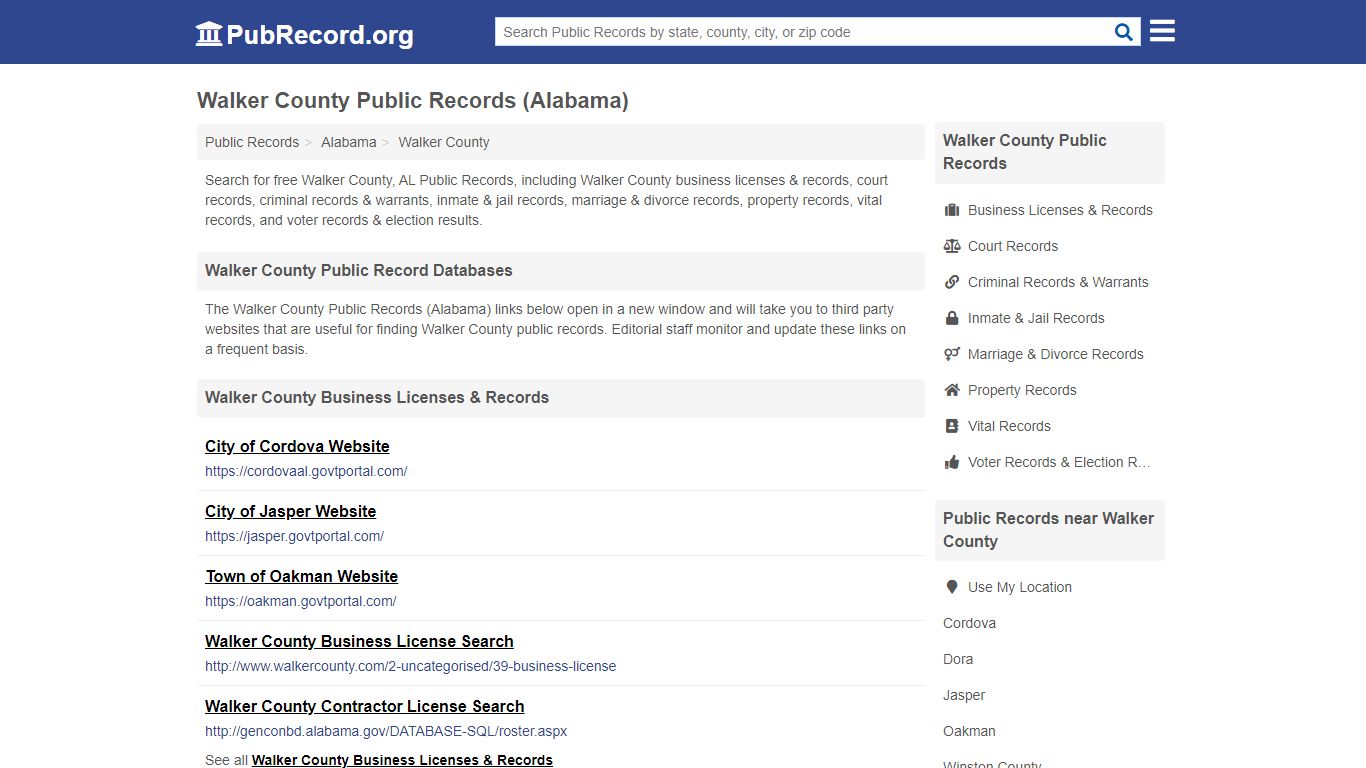Image resolution: width=1366 pixels, height=768 pixels.
Task: Select Criminal Records & Warrants sidebar item
Action: pyautogui.click(x=1058, y=282)
